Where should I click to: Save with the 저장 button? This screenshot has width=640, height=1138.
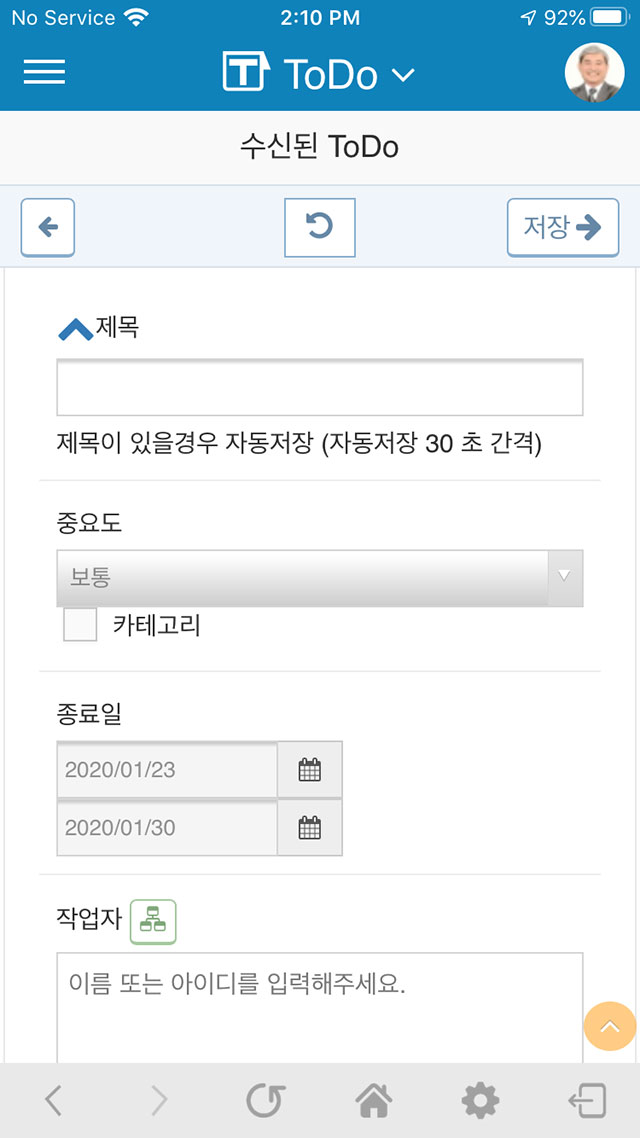click(563, 227)
